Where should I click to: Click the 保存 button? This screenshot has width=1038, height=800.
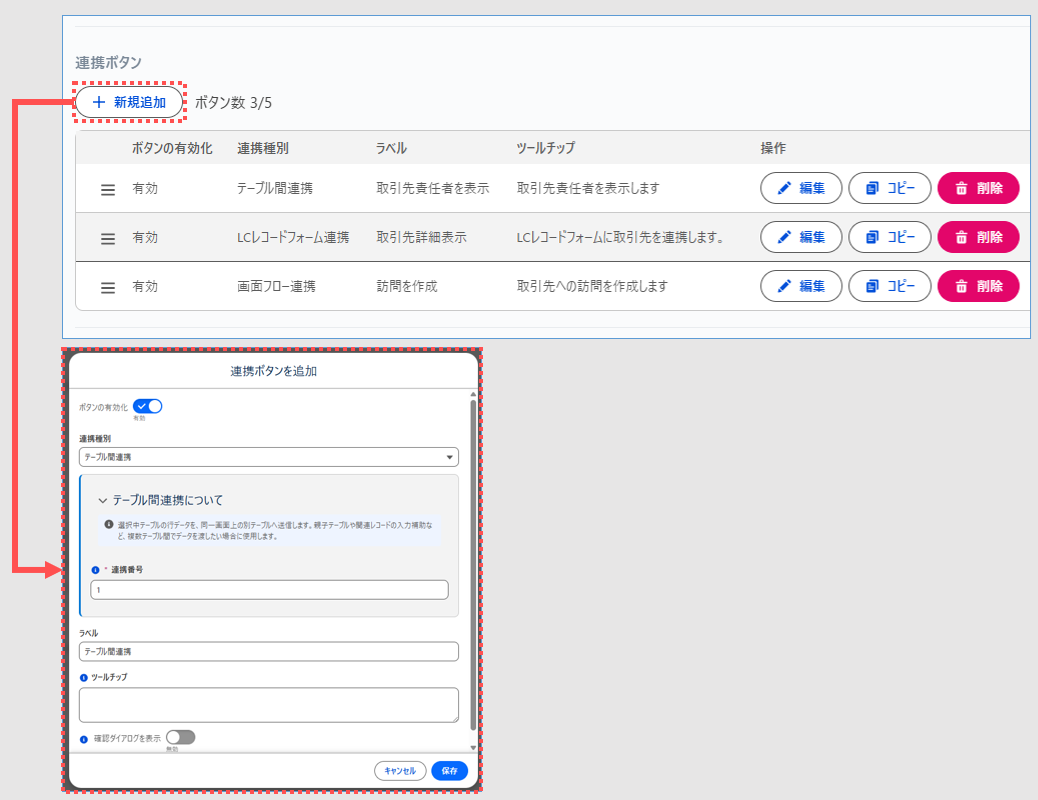point(449,771)
